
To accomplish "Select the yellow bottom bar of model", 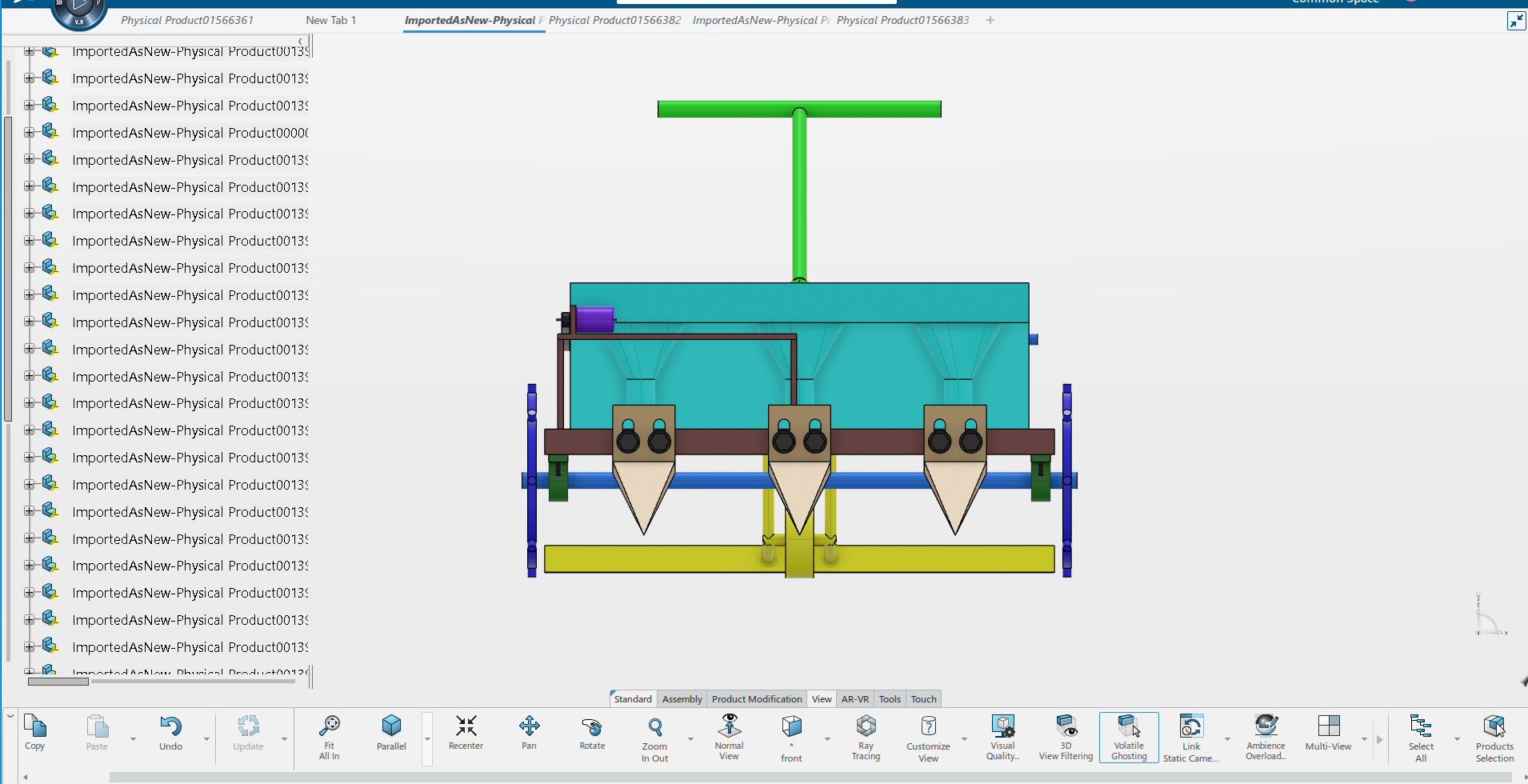I will pyautogui.click(x=799, y=559).
